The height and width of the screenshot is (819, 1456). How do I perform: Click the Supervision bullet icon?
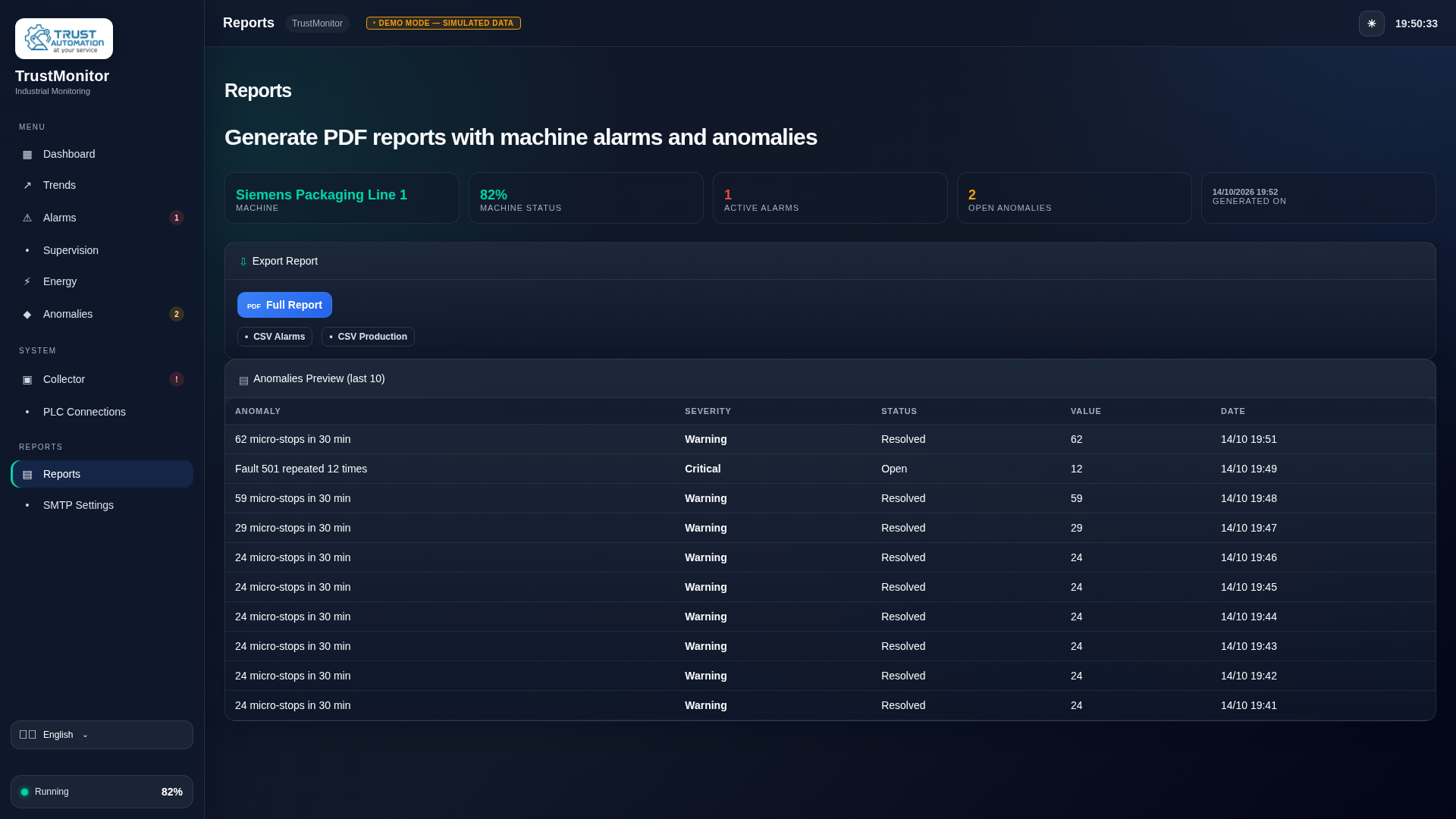click(x=27, y=251)
